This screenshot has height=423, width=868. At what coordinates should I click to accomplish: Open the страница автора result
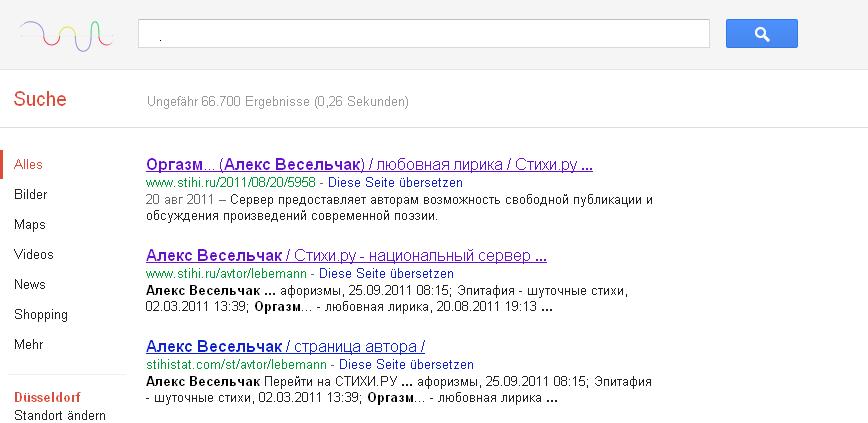click(x=285, y=346)
